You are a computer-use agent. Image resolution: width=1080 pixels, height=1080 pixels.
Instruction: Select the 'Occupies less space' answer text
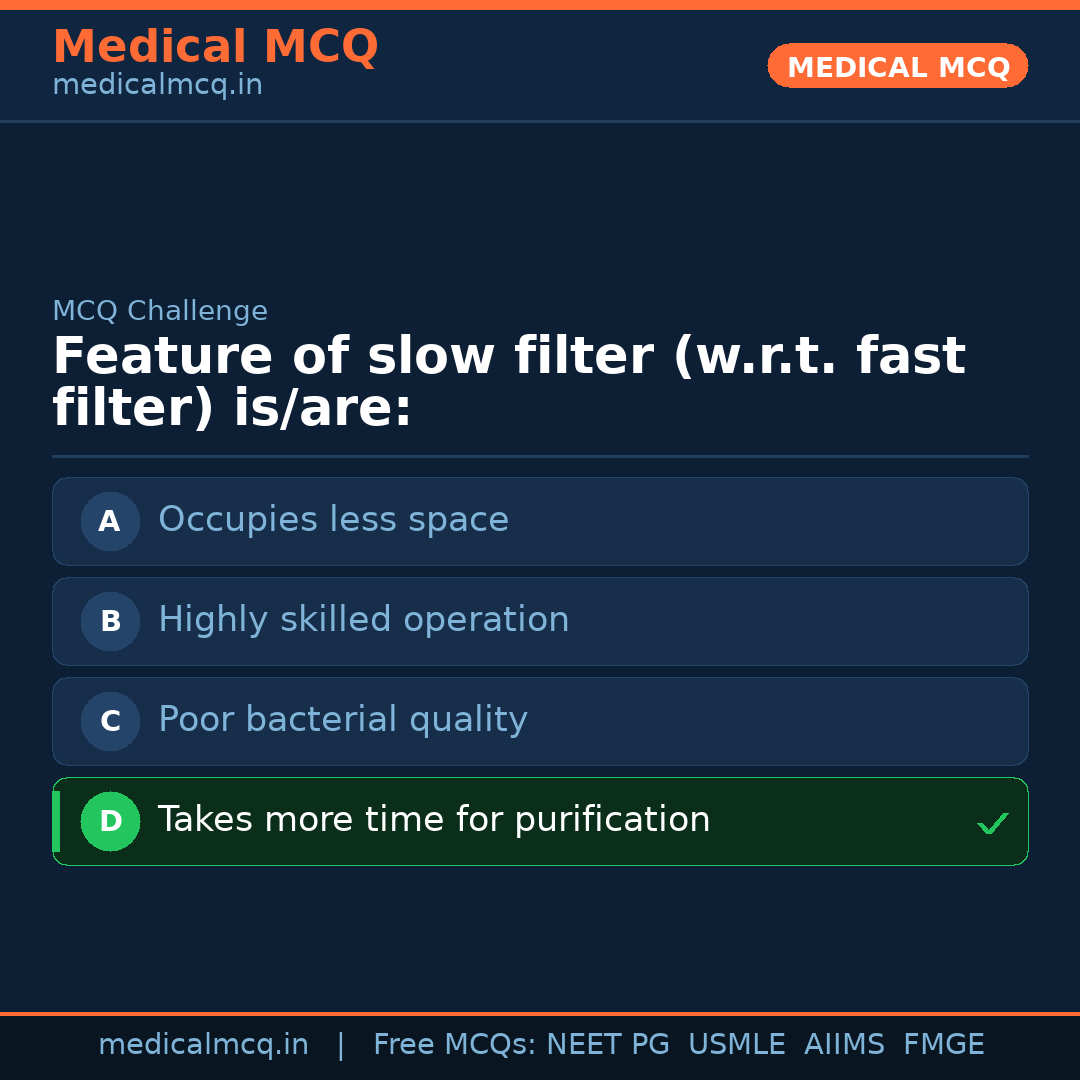tap(333, 520)
